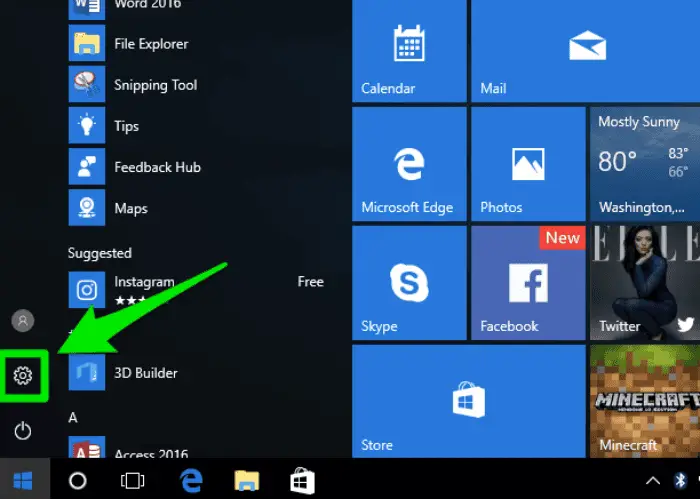Open the Twitter tile
The image size is (700, 500).
645,283
